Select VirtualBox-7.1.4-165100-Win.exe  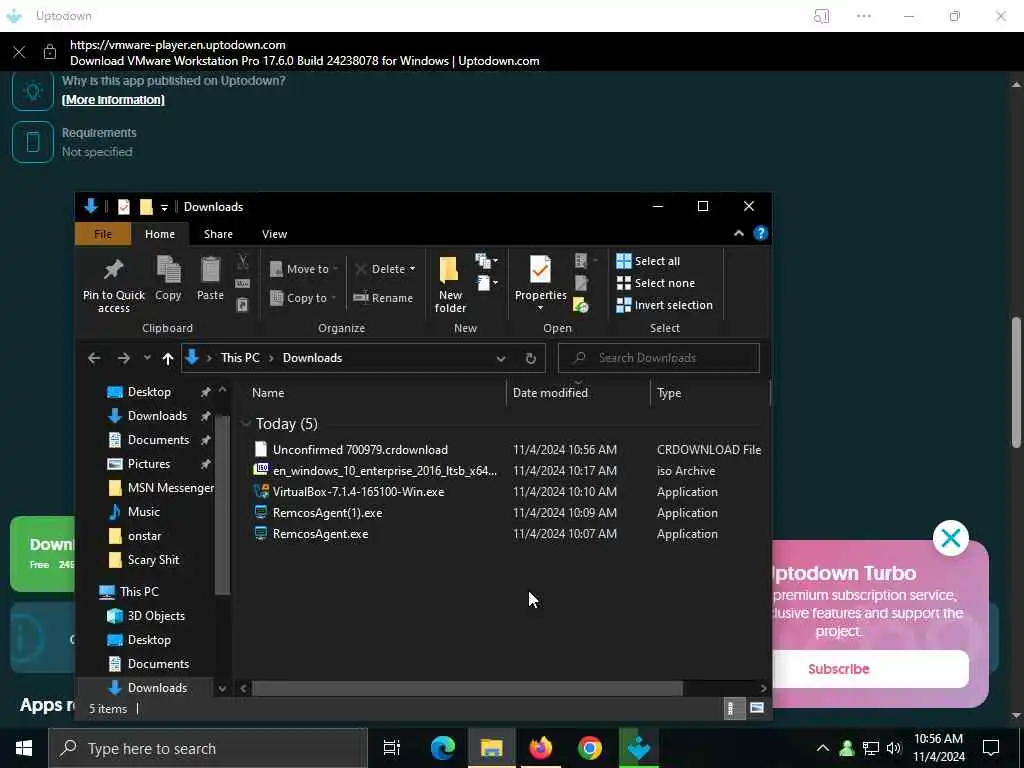click(x=359, y=492)
